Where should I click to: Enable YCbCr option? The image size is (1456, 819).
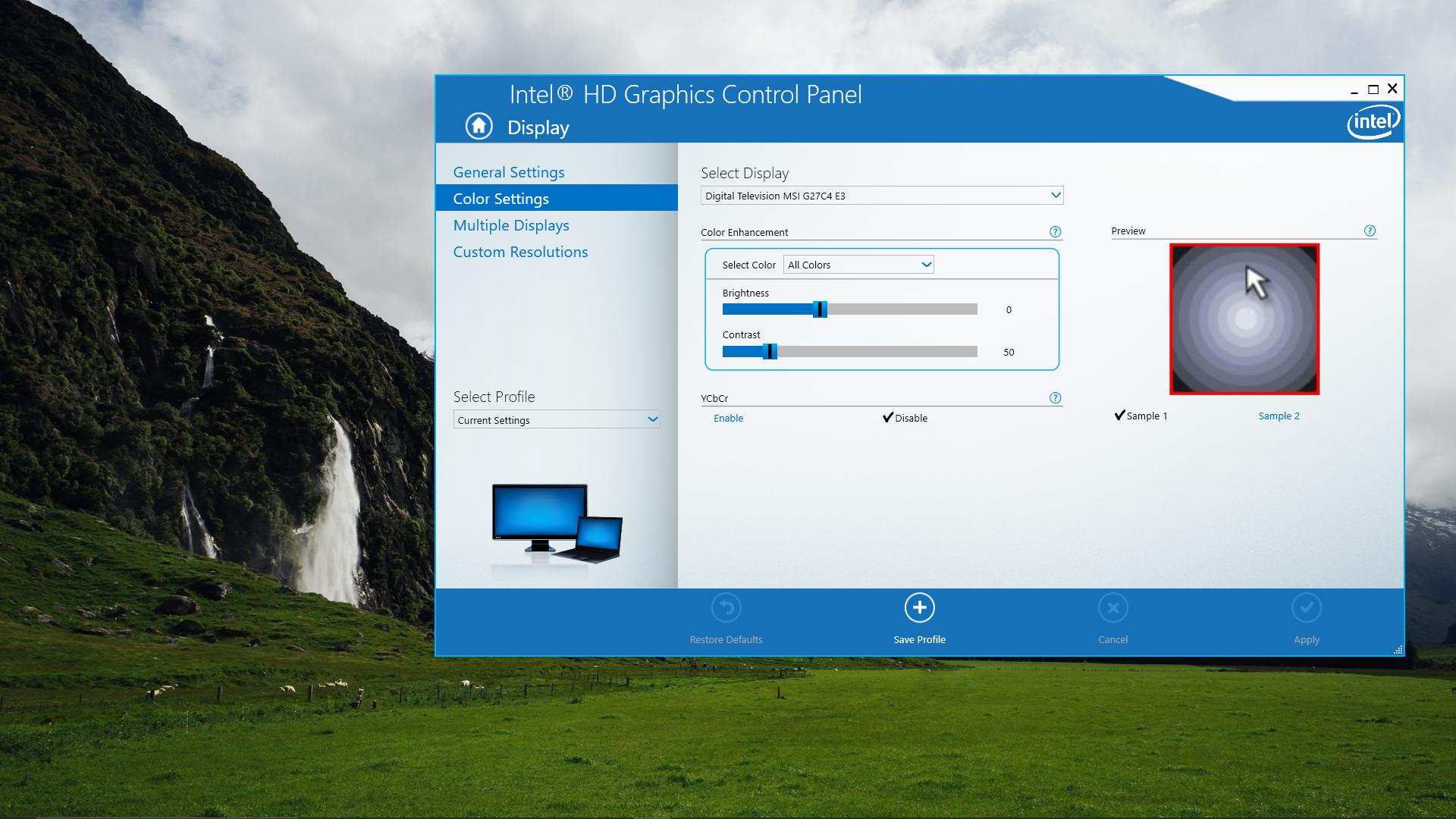[x=728, y=419]
